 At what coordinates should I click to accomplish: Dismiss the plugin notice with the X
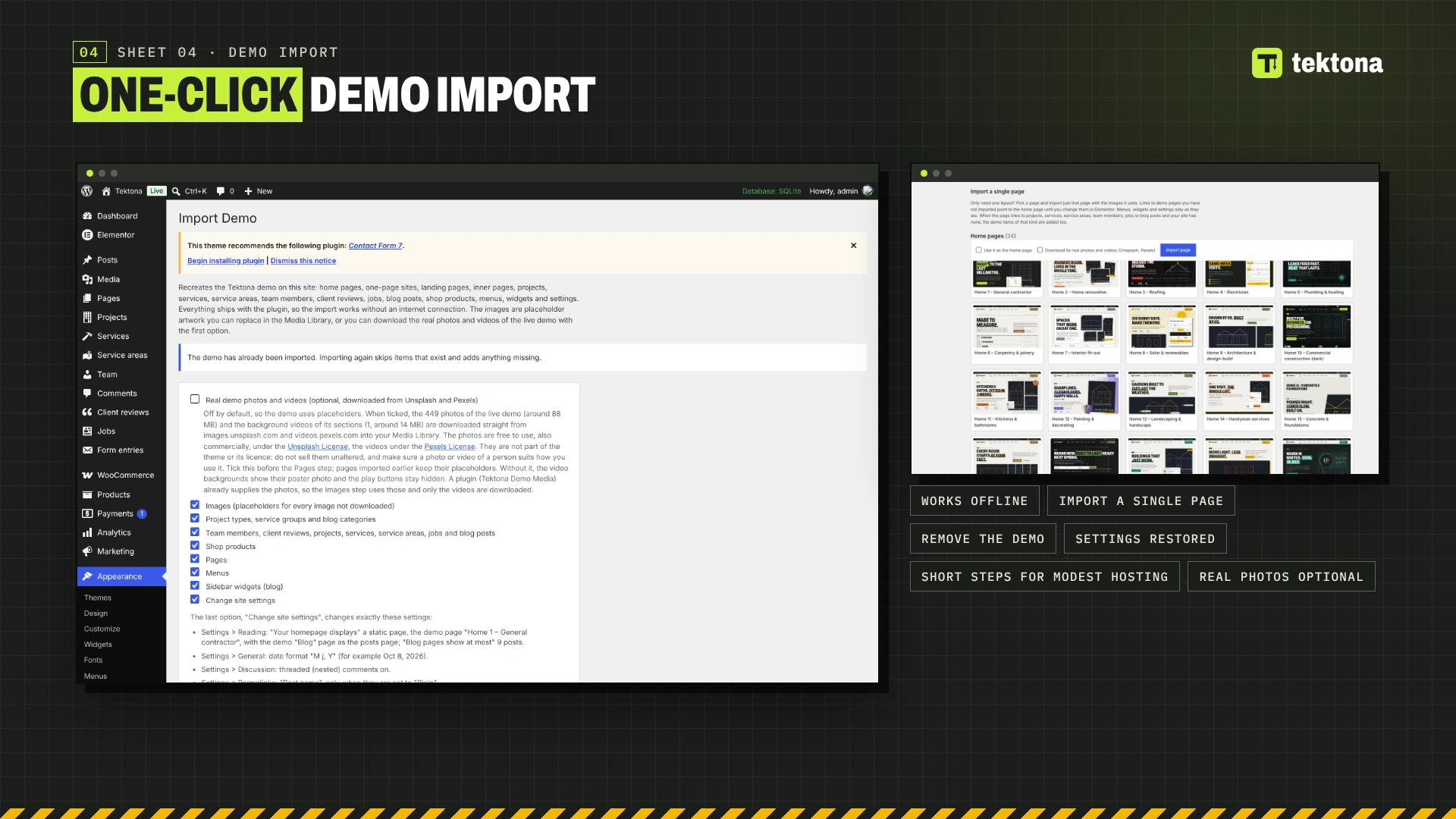(854, 246)
